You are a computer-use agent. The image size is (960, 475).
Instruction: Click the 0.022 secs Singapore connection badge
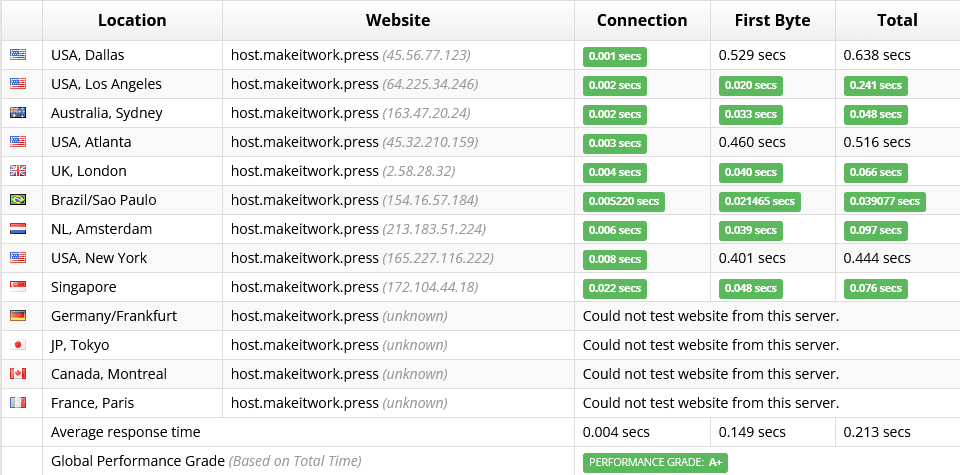pyautogui.click(x=615, y=288)
